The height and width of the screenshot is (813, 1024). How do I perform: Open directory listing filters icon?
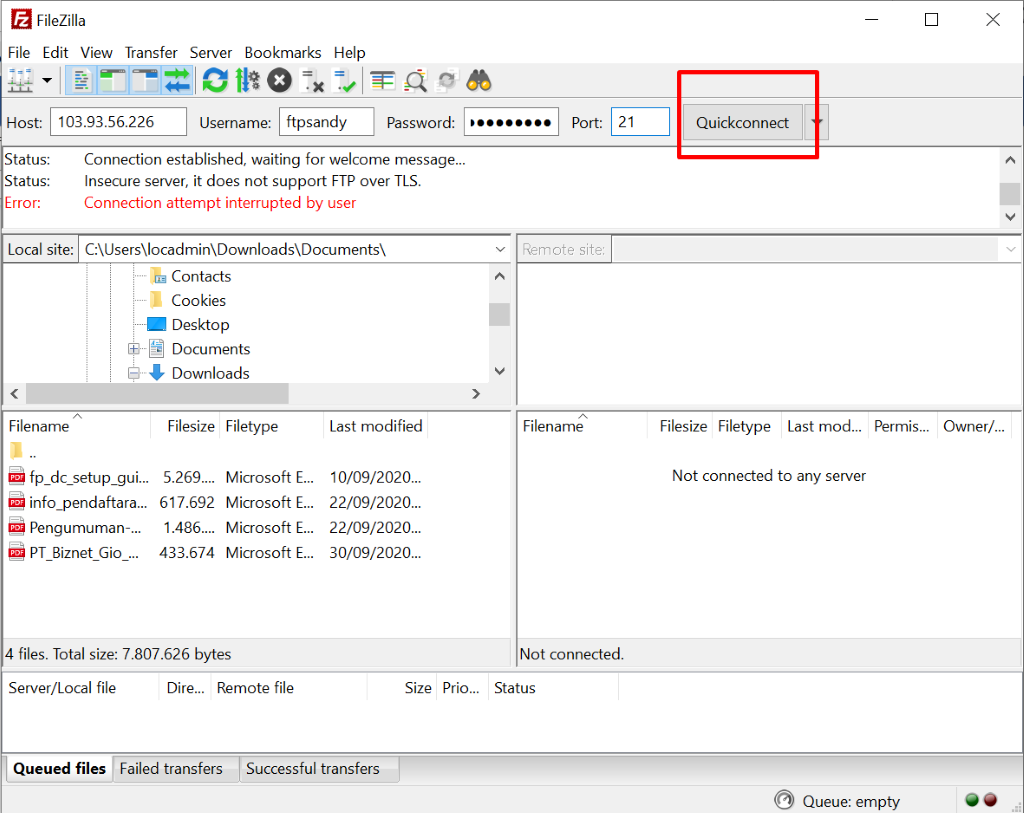coord(383,81)
